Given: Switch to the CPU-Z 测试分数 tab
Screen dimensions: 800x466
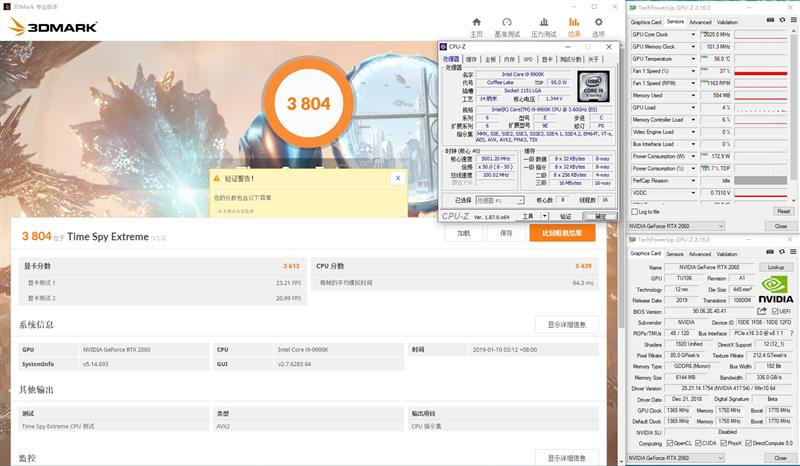Looking at the screenshot, I should [571, 59].
